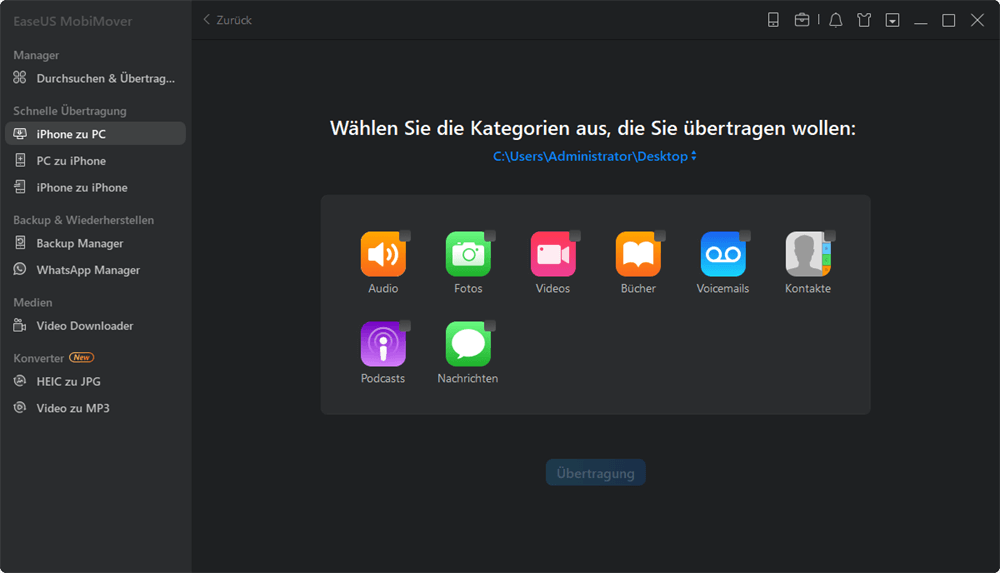Close the MobiMover window
Viewport: 1000px width, 573px height.
[977, 20]
